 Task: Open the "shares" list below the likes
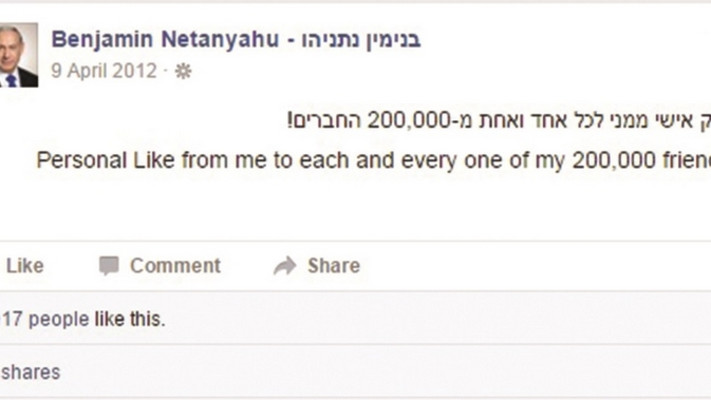click(30, 372)
